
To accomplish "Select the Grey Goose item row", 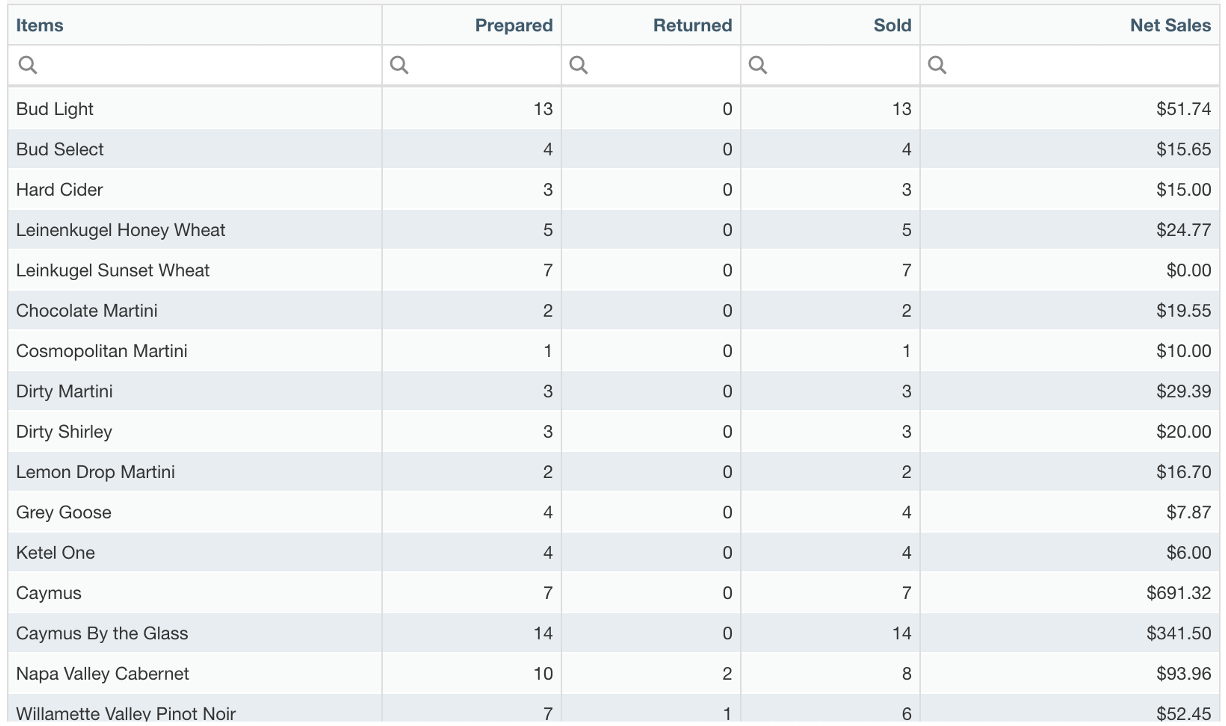I will (x=64, y=512).
